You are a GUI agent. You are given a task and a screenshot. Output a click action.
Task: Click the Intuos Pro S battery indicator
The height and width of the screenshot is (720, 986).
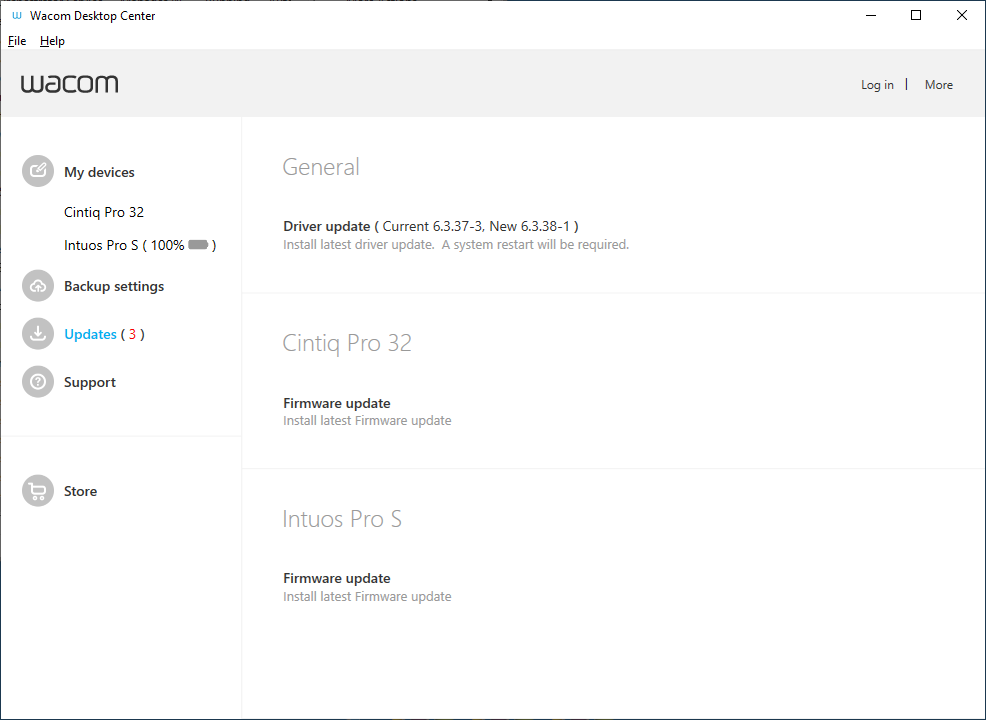tap(198, 245)
